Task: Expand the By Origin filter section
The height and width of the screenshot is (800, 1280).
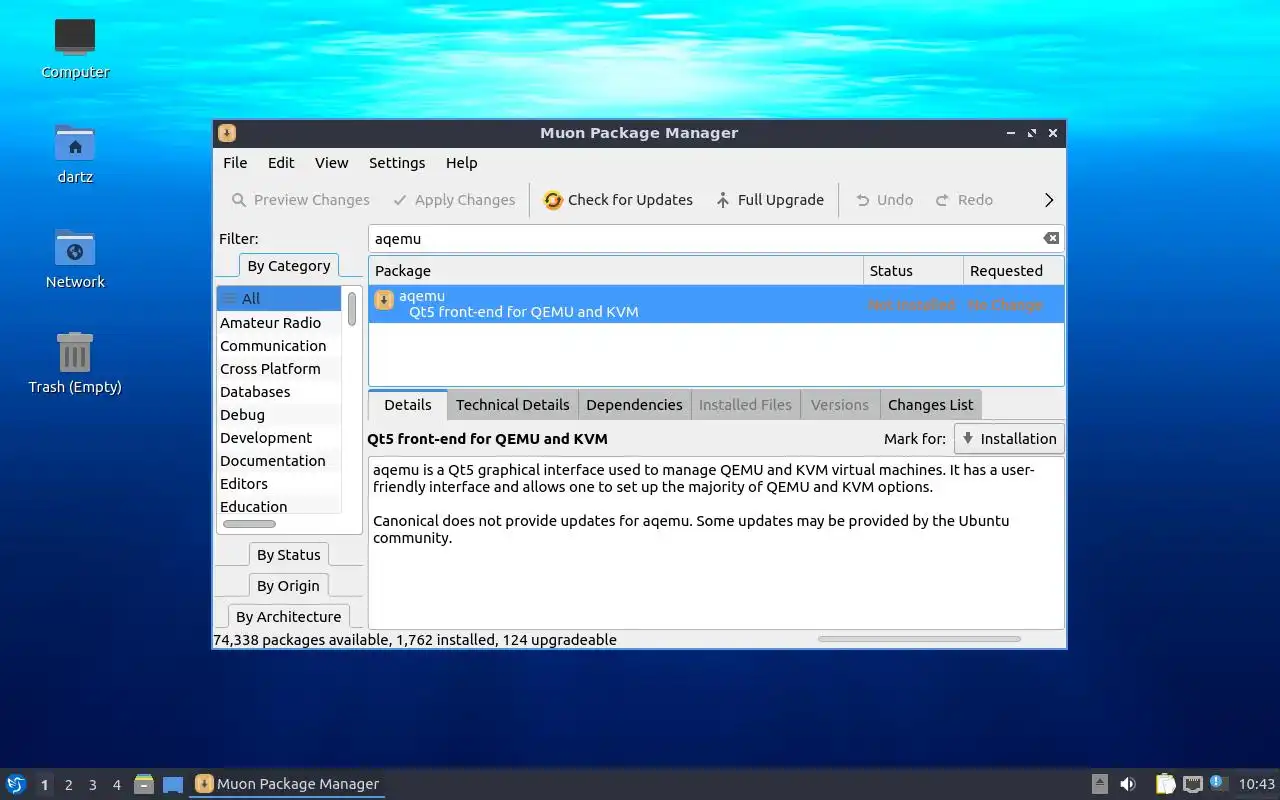Action: (288, 586)
